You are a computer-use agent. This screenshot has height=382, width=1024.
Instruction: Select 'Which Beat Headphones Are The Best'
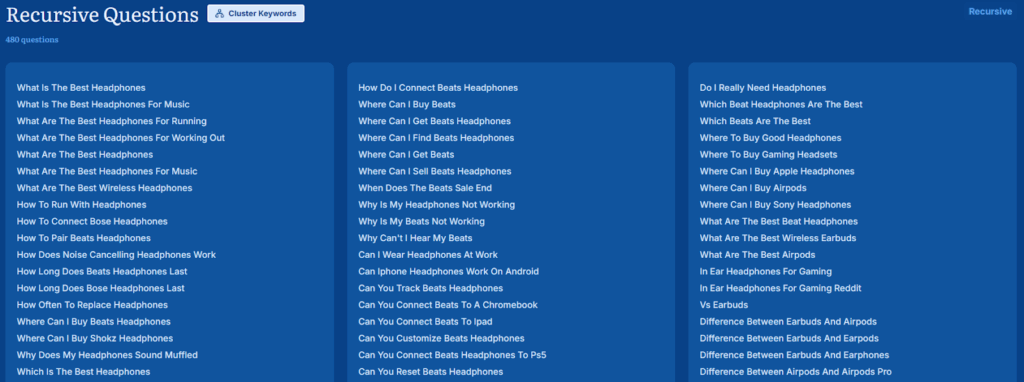[x=781, y=104]
